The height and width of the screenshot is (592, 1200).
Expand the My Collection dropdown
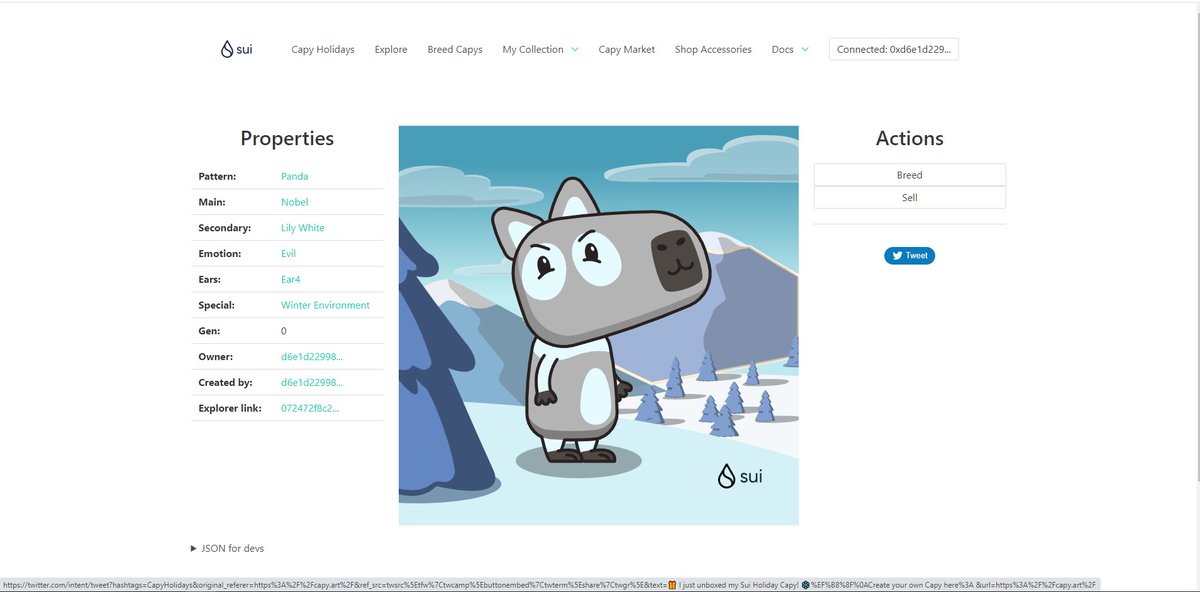(540, 49)
